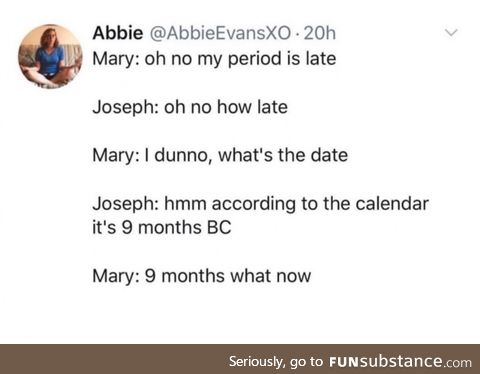Viewport: 480px width, 374px height.
Task: Click the word "calendar" in the tweet
Action: 392,204
